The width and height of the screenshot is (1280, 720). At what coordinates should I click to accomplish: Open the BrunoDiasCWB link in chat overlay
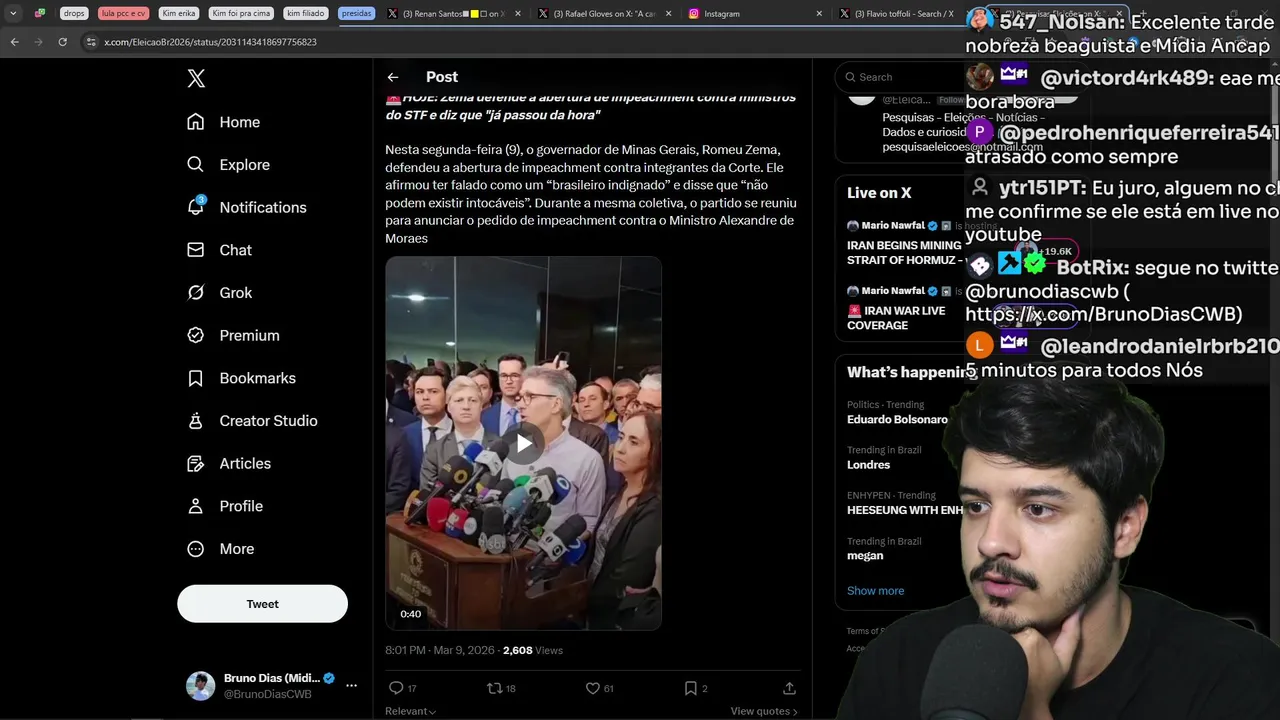coord(1104,315)
